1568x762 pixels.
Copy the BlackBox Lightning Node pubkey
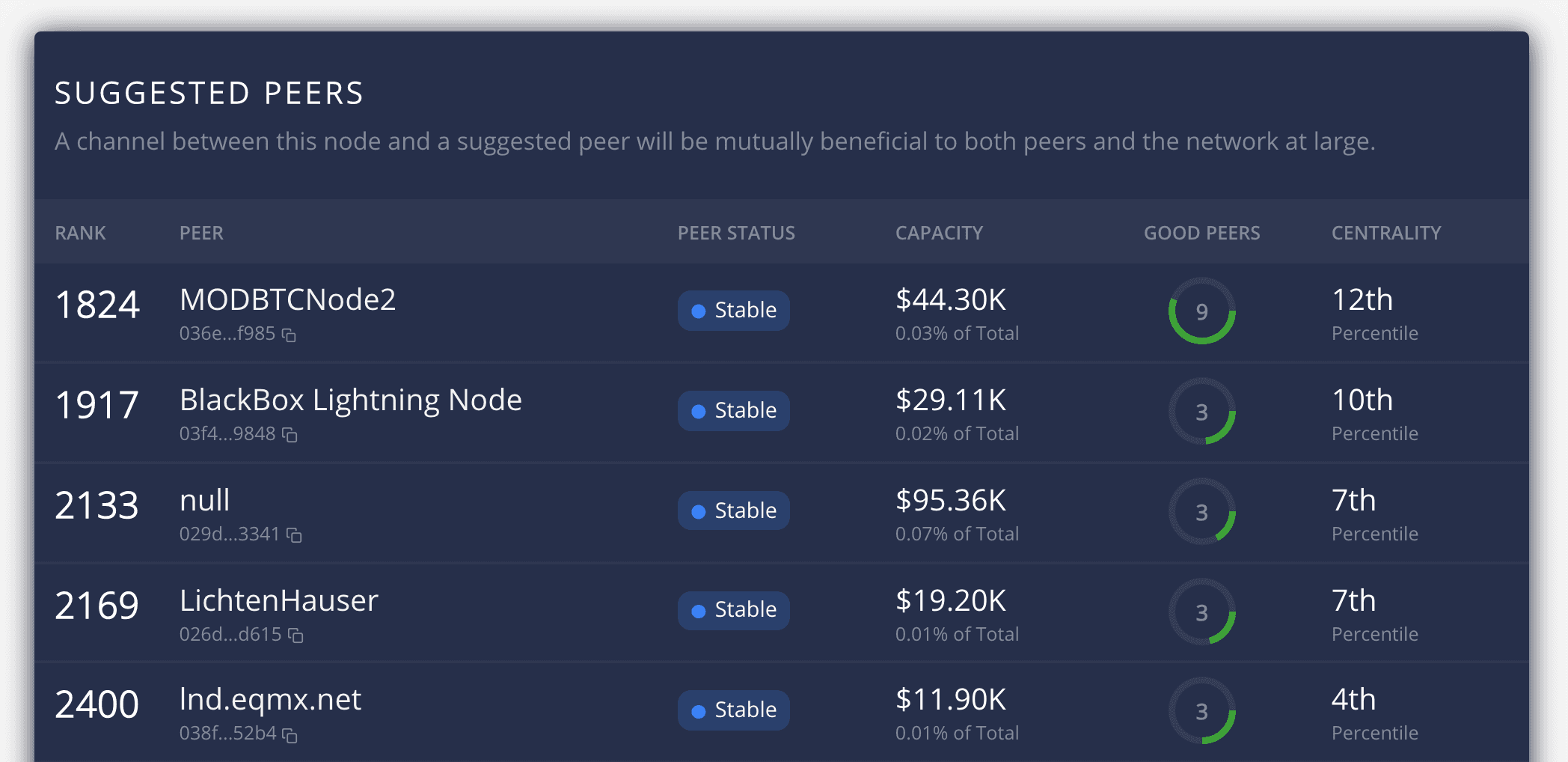(290, 435)
